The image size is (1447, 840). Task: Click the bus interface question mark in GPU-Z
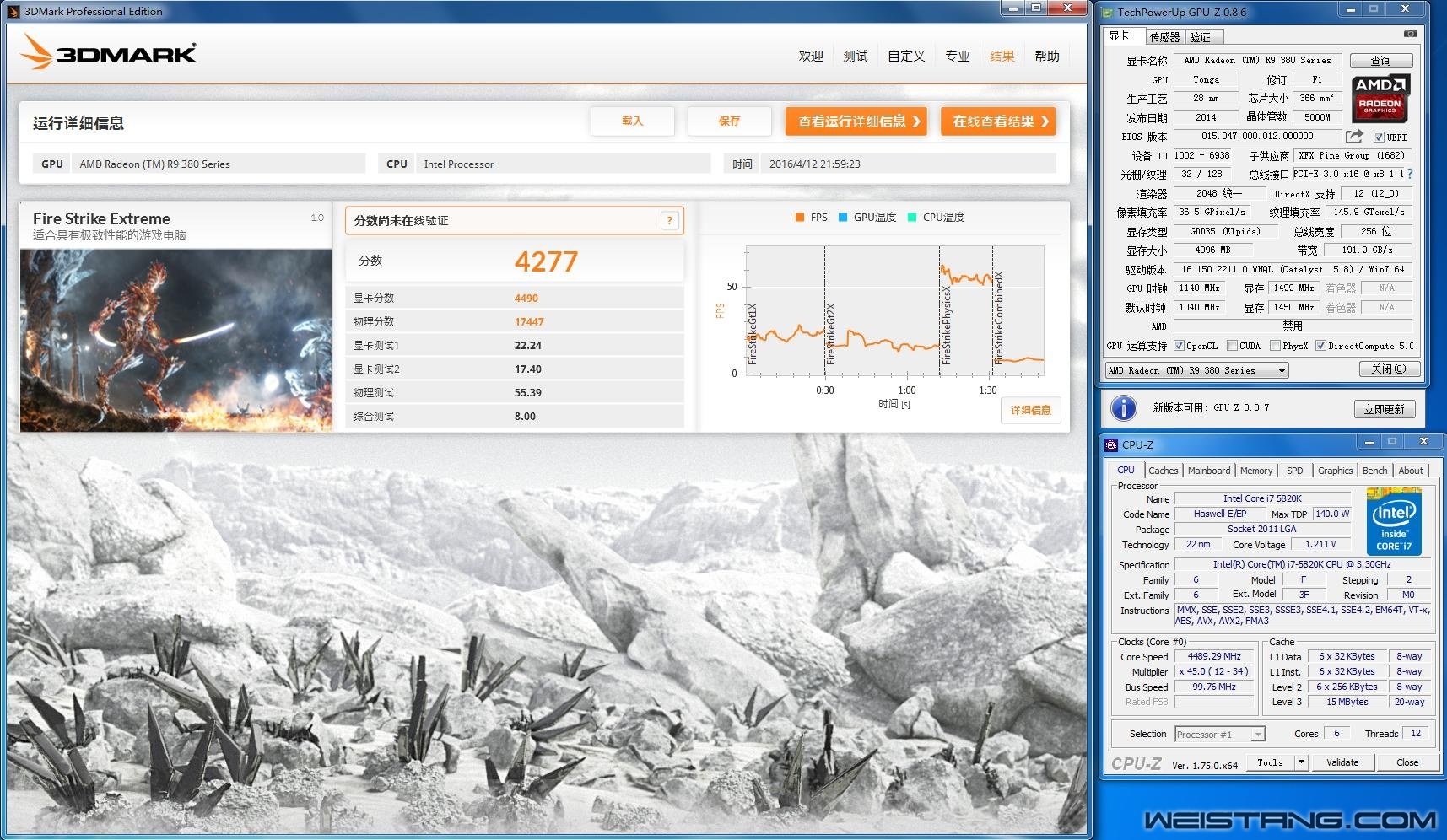1409,174
